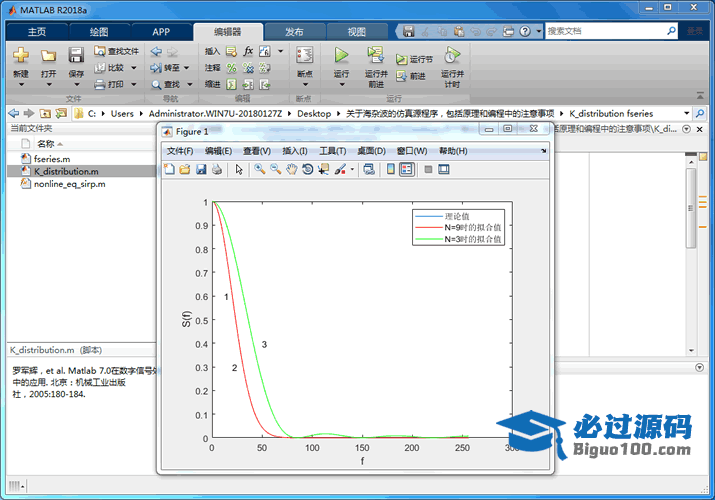Click the New file icon in Editor ribbon
This screenshot has height=500, width=715.
click(x=21, y=55)
